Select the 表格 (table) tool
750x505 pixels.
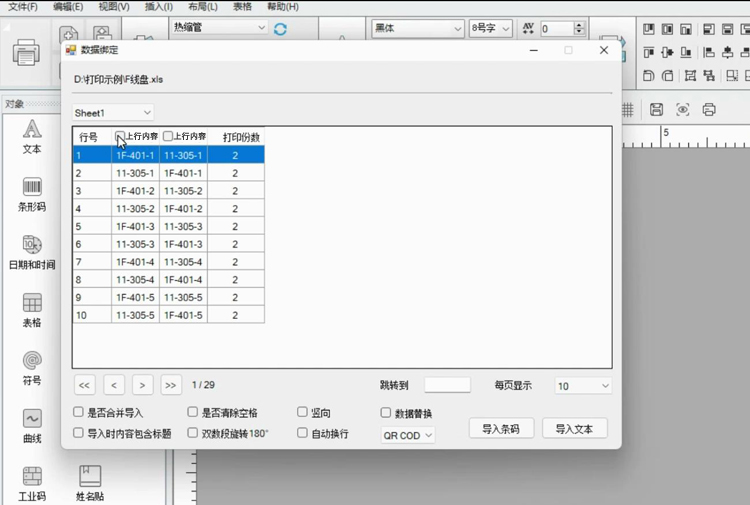tap(32, 310)
